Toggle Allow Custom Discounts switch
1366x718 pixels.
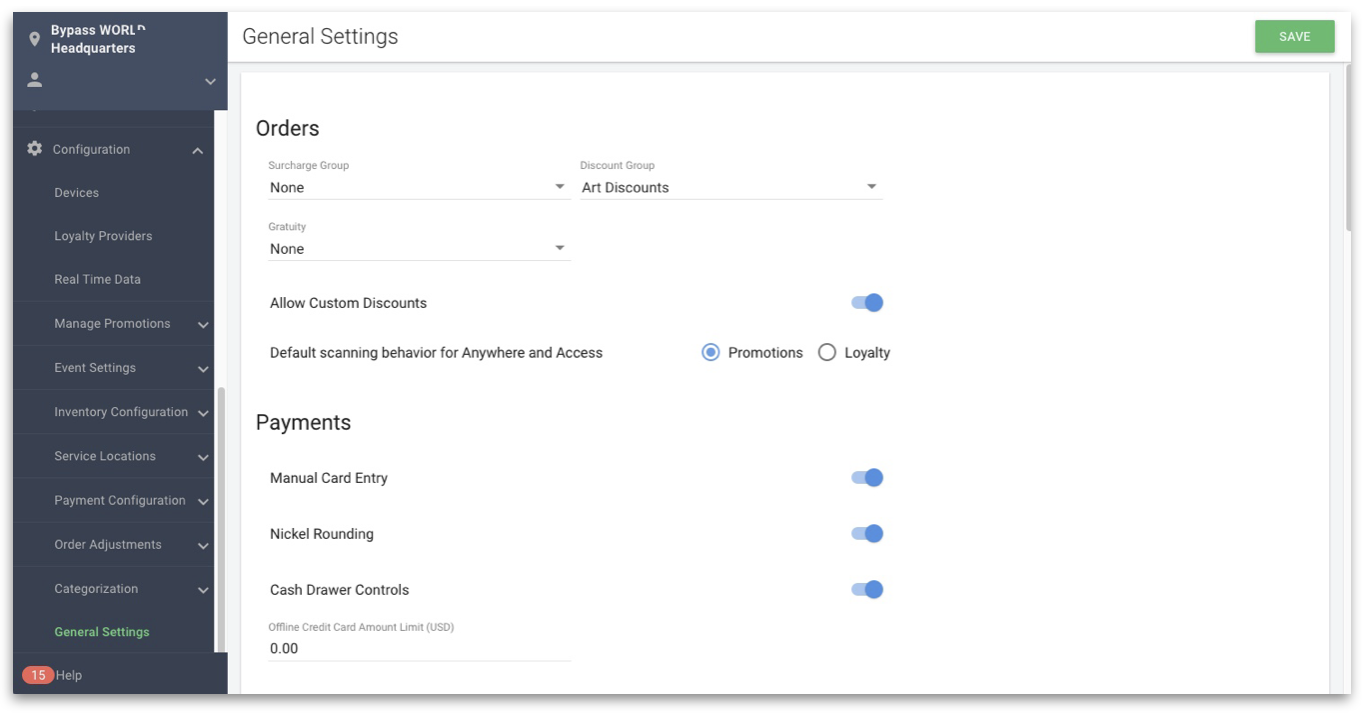coord(867,302)
